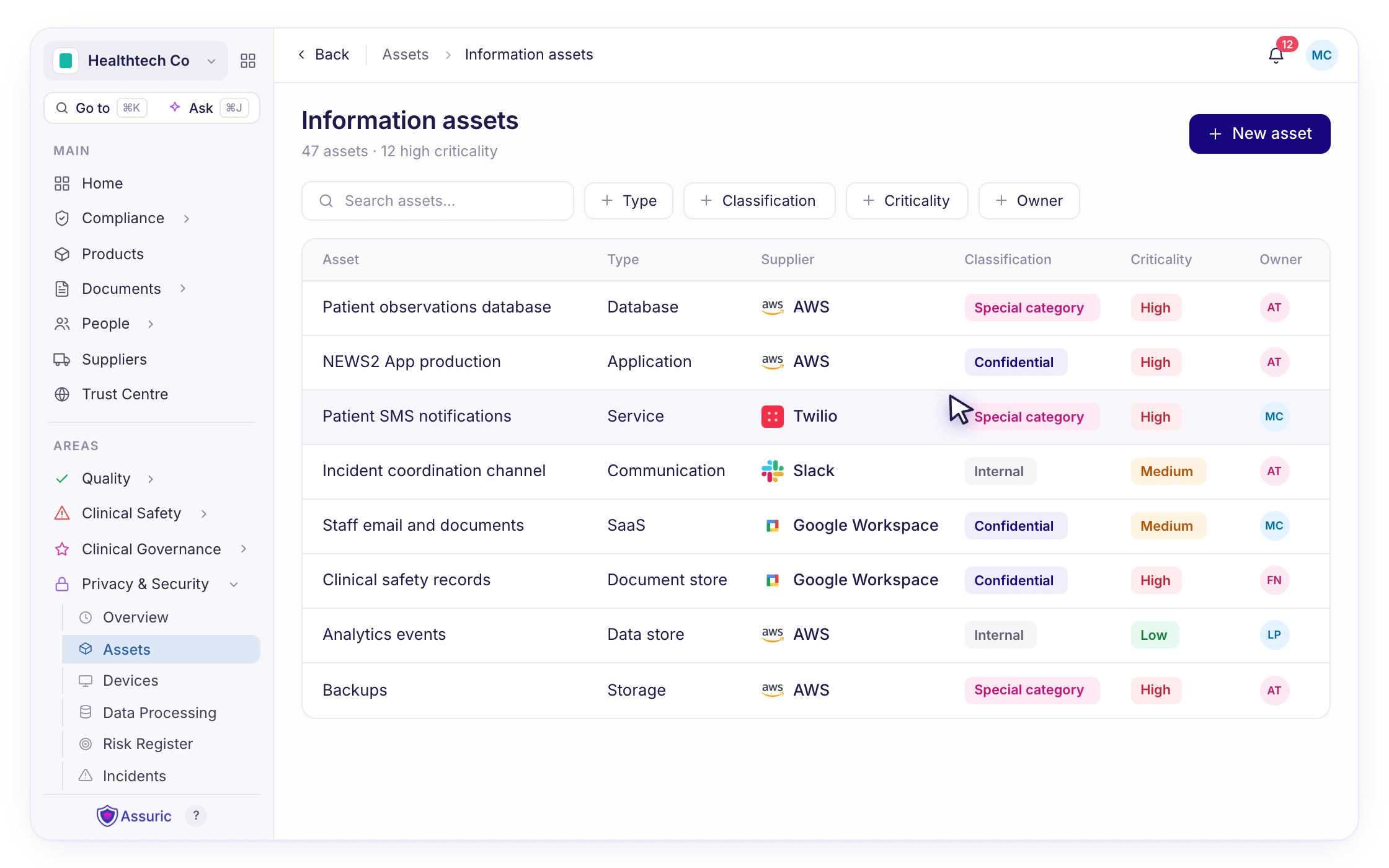This screenshot has height=868, width=1389.
Task: Click the AWS logo in the NEWS2 App production row
Action: (x=772, y=361)
